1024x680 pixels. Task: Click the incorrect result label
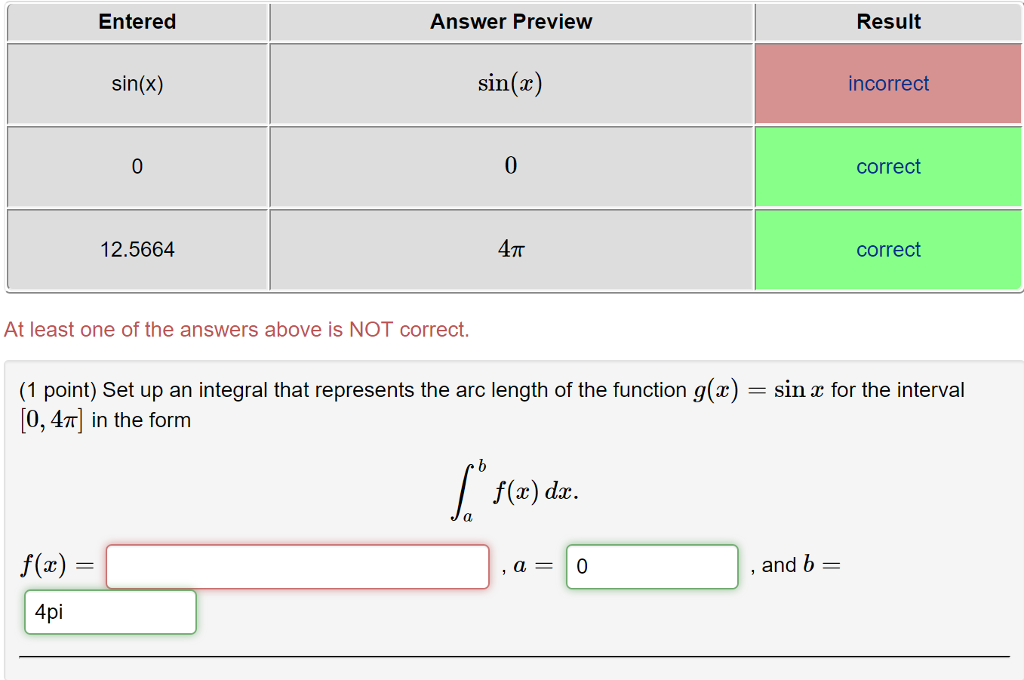pyautogui.click(x=888, y=83)
